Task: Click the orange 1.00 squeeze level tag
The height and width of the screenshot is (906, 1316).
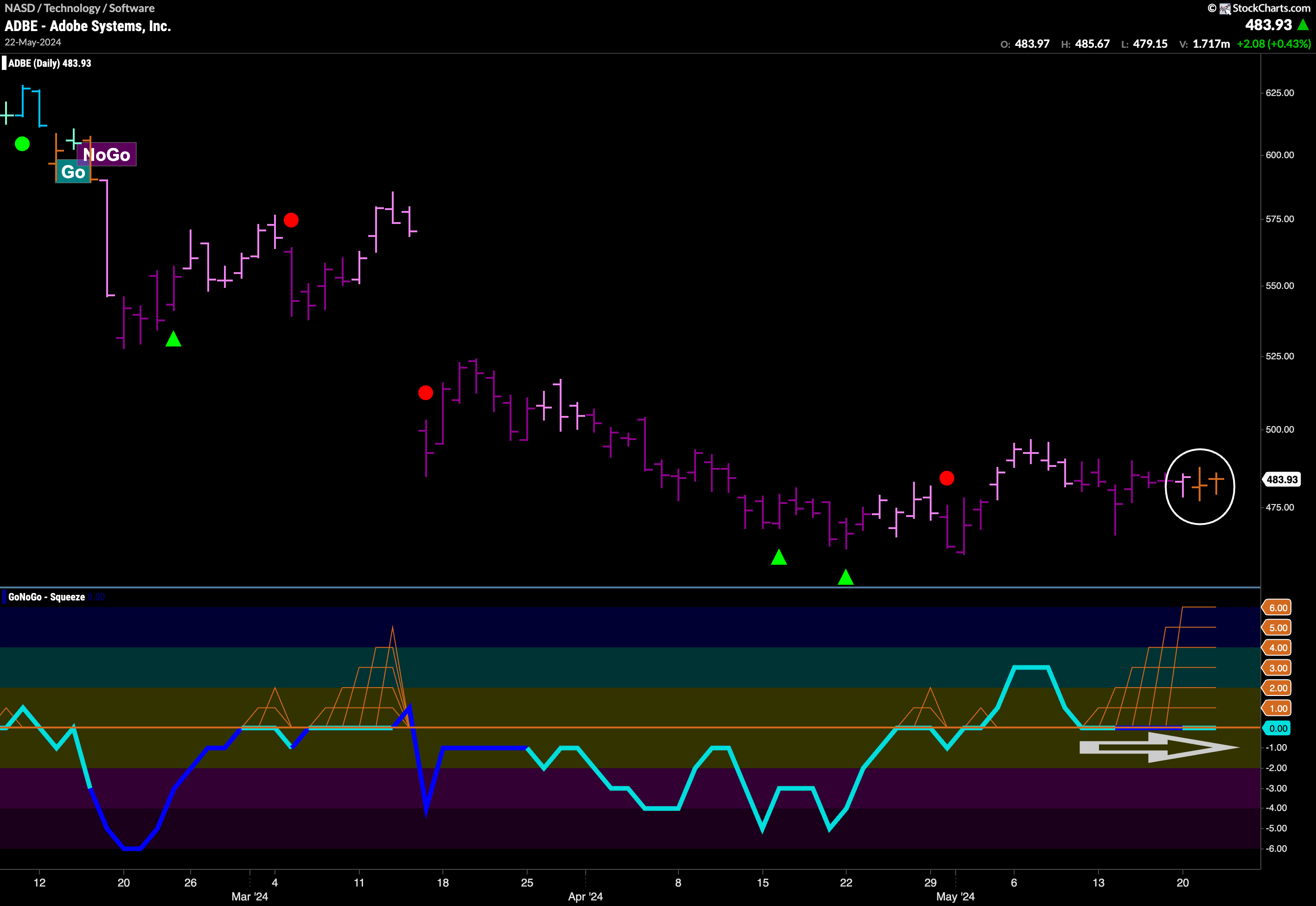Action: [x=1276, y=708]
